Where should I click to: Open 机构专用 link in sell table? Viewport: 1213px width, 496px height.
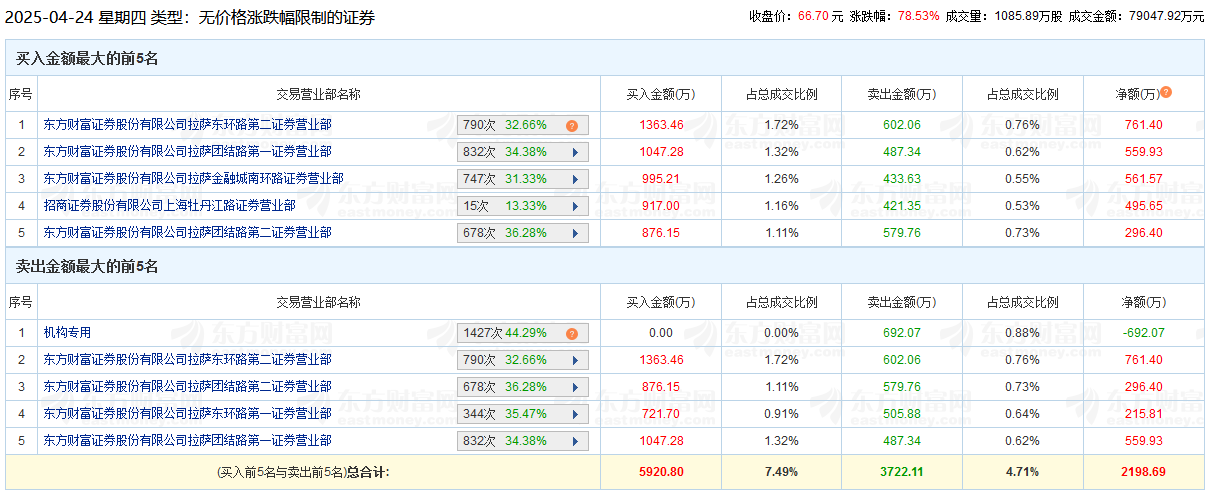click(x=67, y=333)
